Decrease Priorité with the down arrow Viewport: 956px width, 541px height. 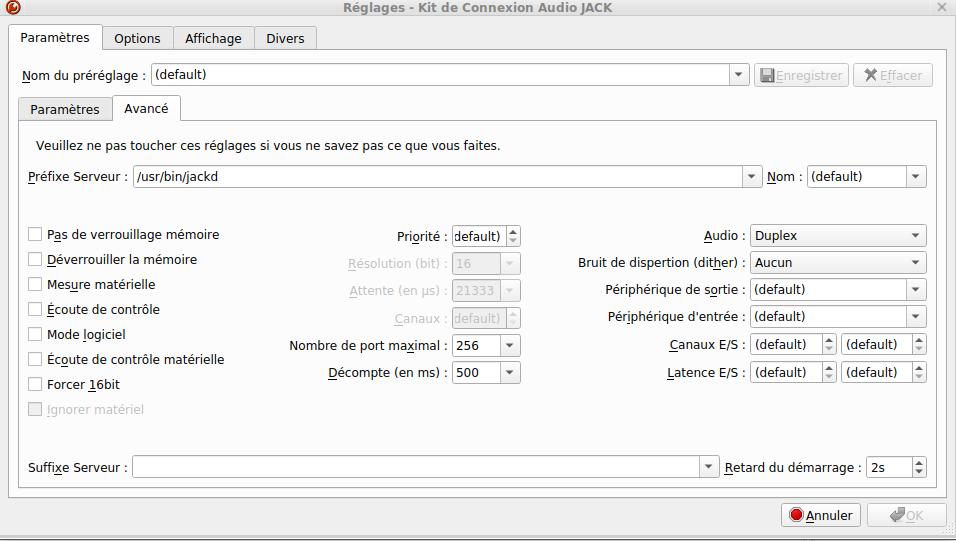pos(513,241)
